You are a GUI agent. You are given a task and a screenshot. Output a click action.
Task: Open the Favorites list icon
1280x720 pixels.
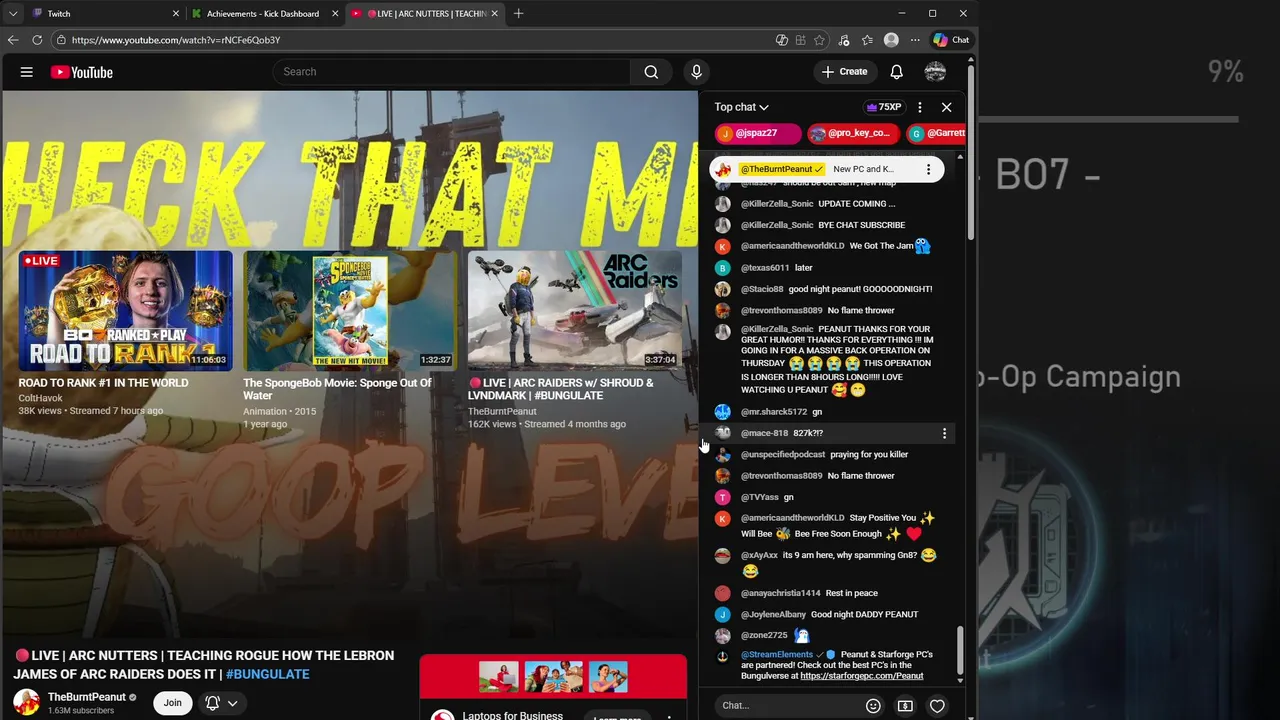(867, 40)
